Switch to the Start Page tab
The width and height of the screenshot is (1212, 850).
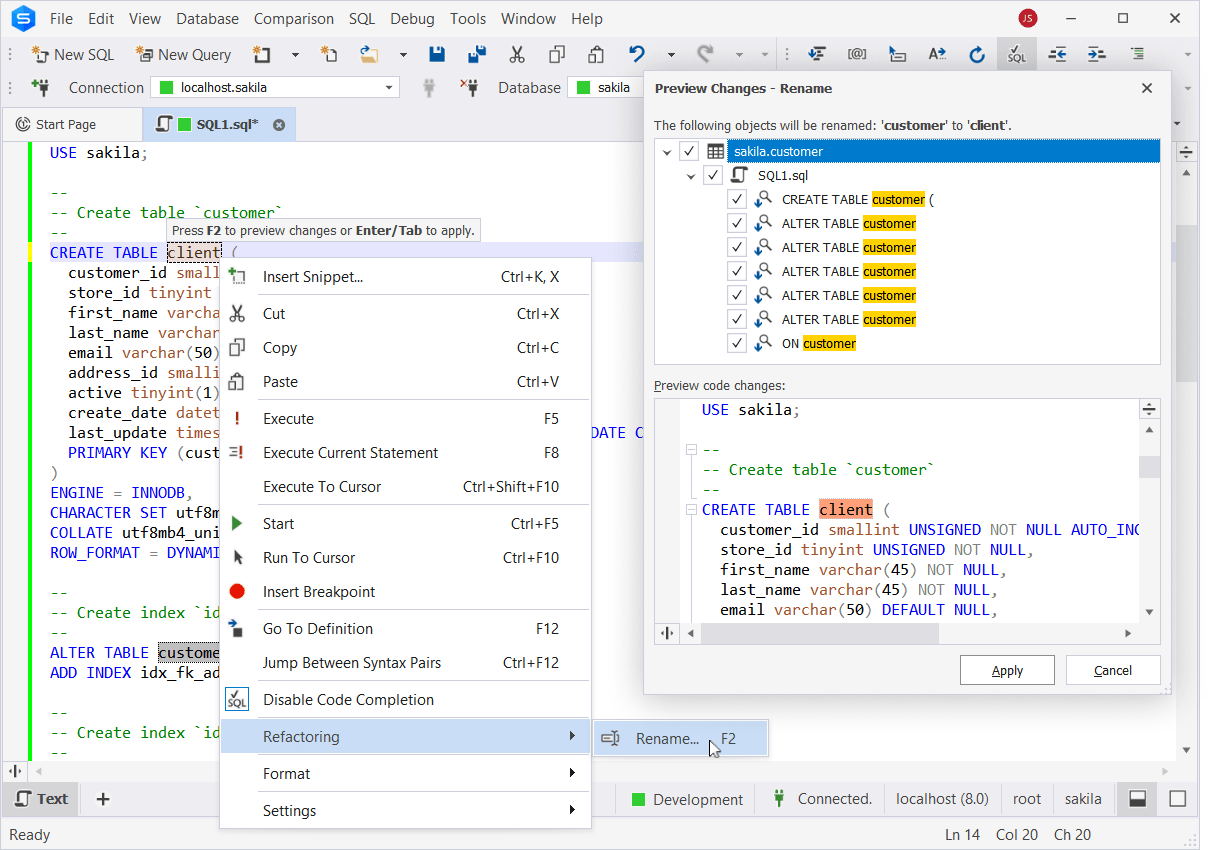click(x=66, y=125)
